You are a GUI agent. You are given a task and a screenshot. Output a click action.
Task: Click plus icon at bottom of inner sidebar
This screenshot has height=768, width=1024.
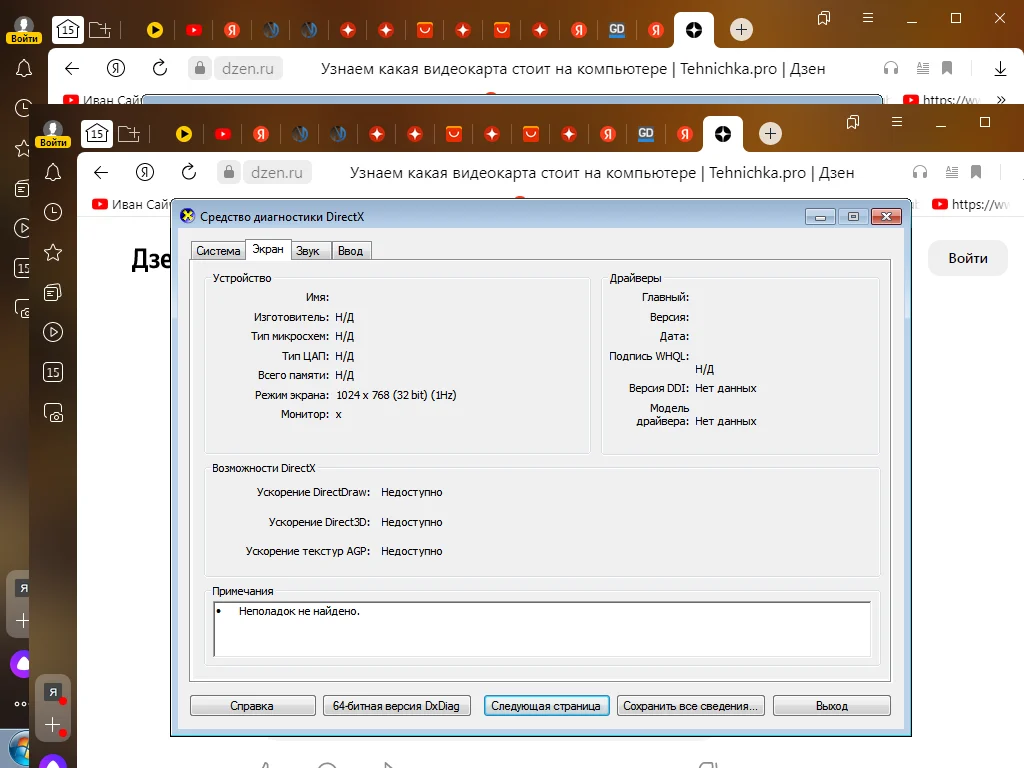click(52, 725)
